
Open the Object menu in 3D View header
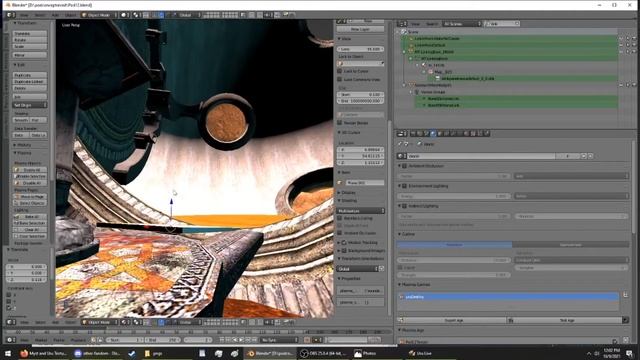tap(70, 15)
